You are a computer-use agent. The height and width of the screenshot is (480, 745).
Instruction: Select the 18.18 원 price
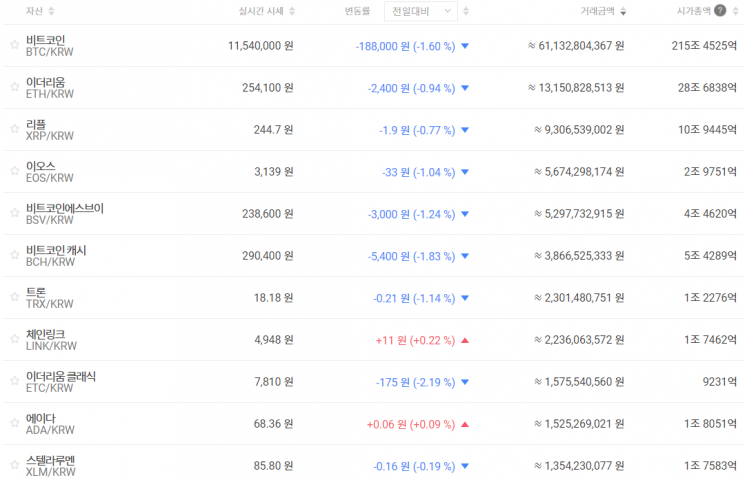pos(274,298)
